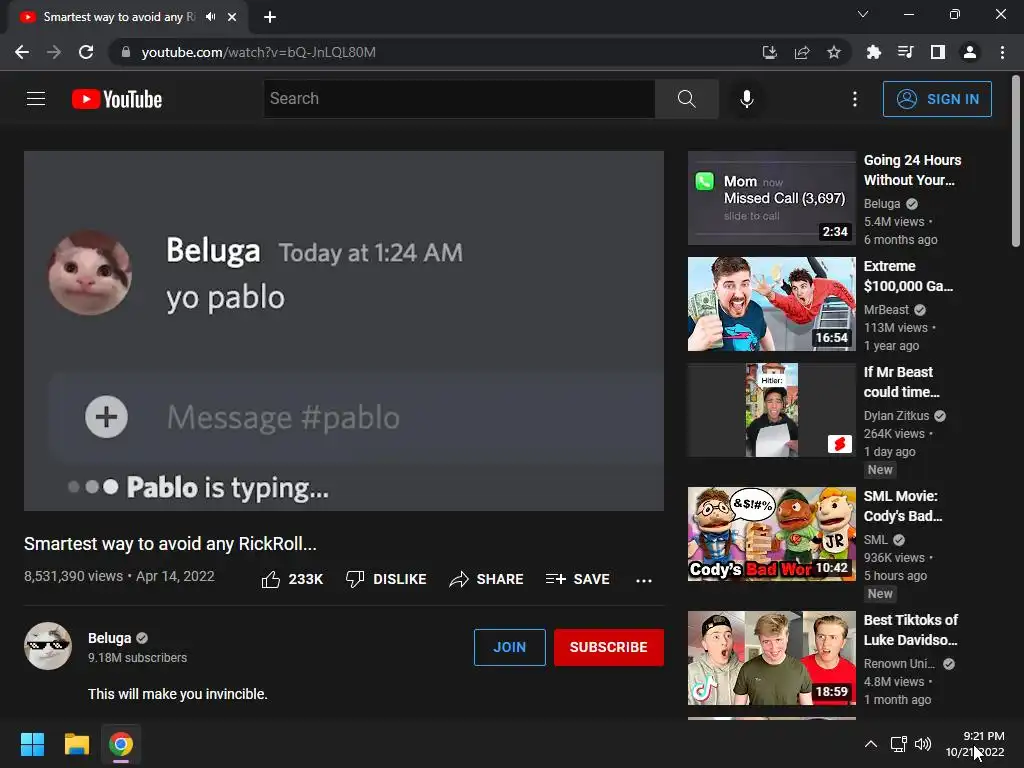
Task: Like the video with thumbs up
Action: (291, 579)
